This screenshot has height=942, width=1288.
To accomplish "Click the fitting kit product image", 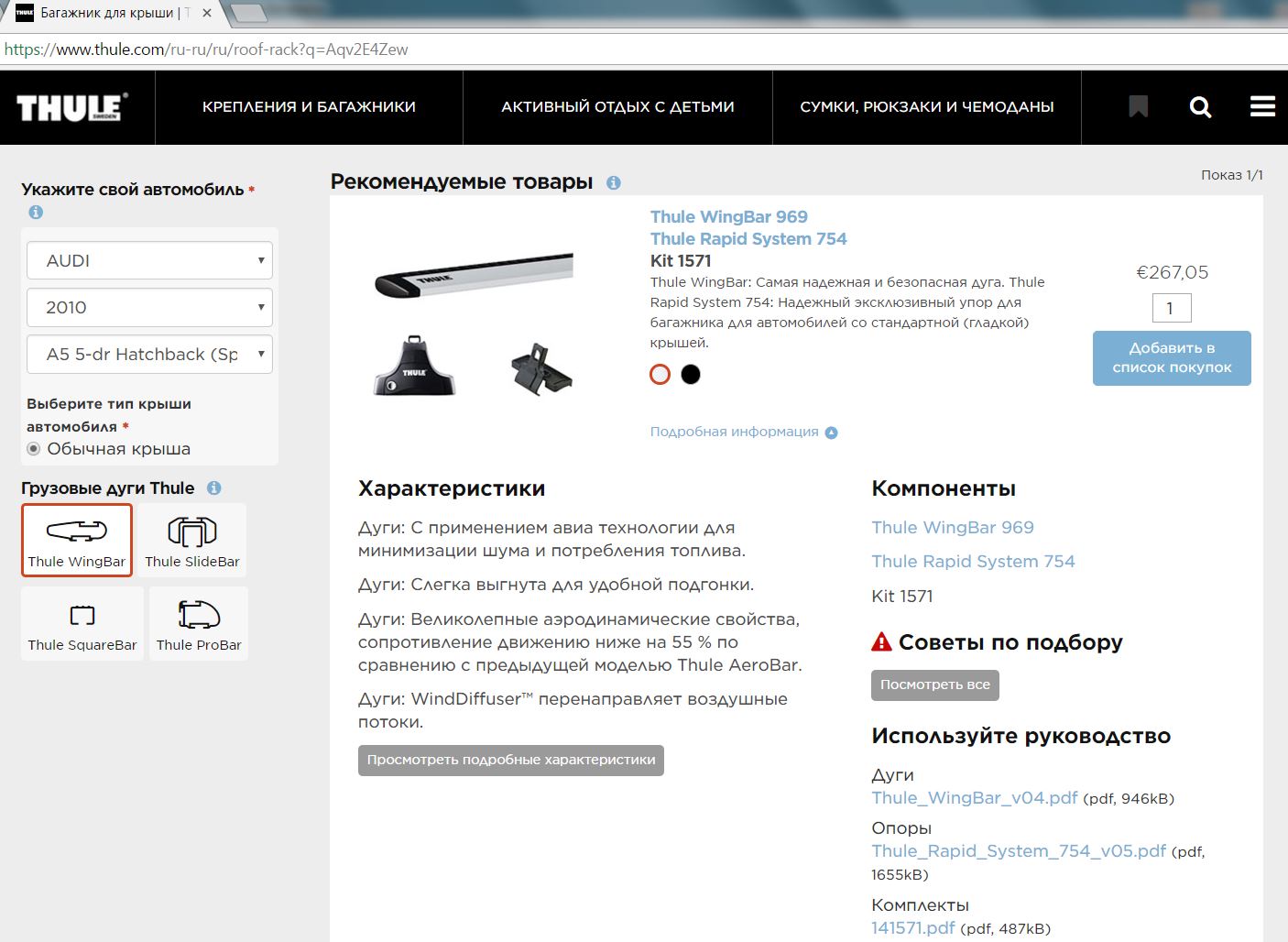I will tap(541, 369).
